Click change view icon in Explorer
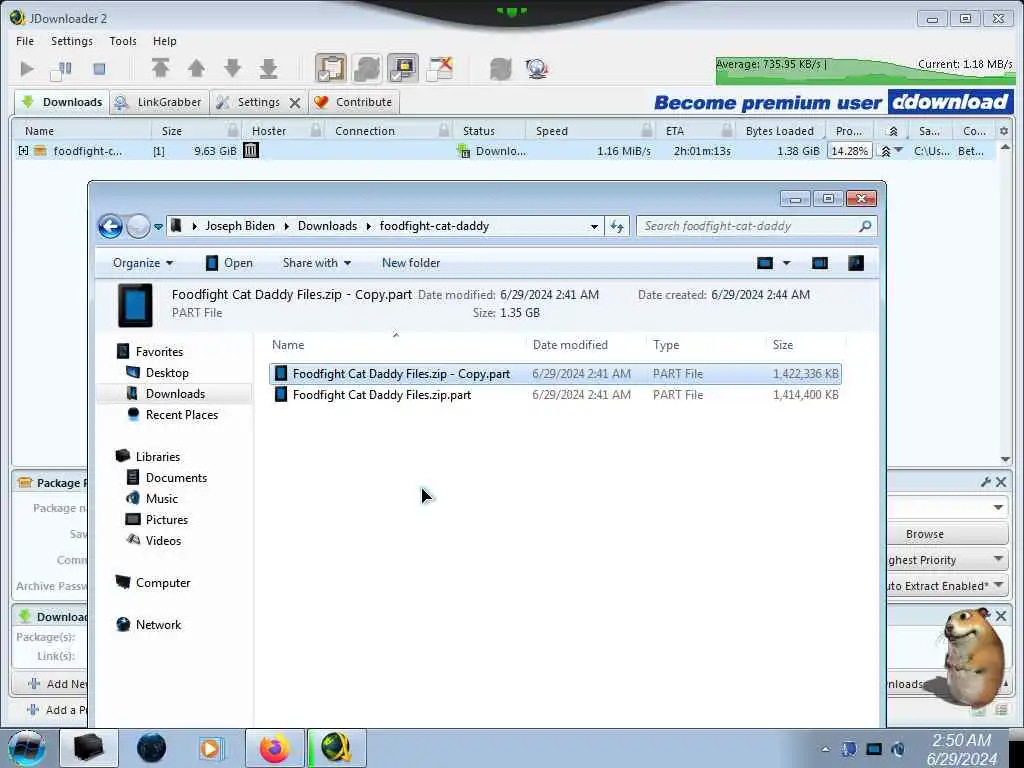This screenshot has width=1024, height=768. [x=765, y=263]
